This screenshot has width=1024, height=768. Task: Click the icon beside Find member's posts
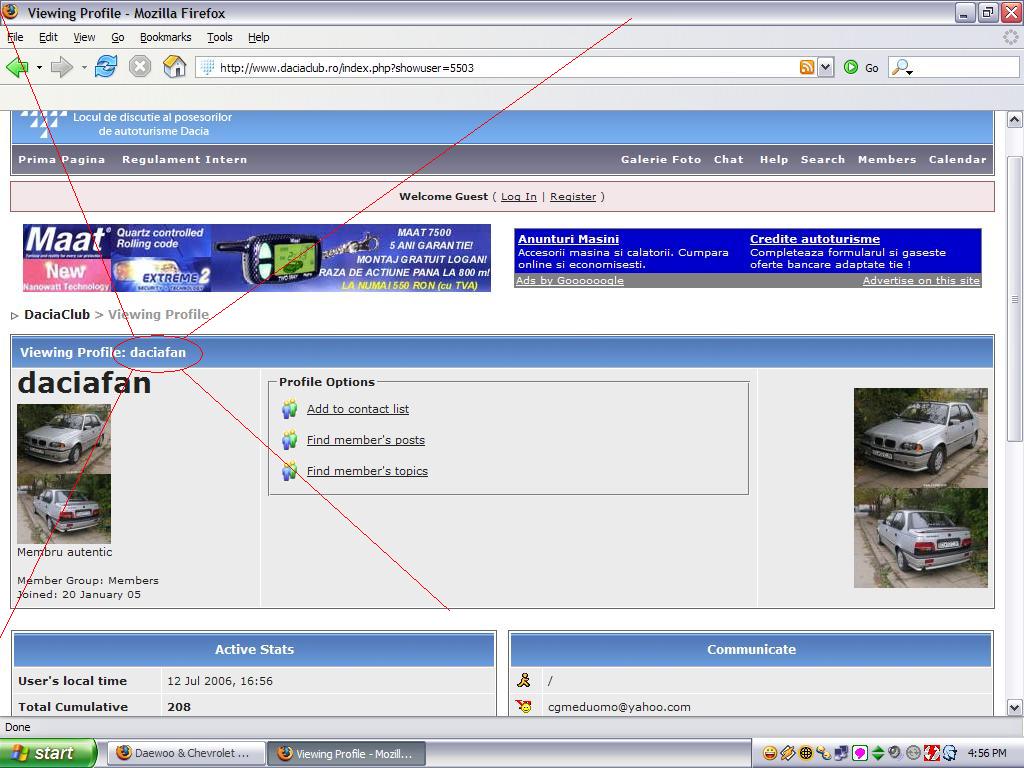point(290,440)
